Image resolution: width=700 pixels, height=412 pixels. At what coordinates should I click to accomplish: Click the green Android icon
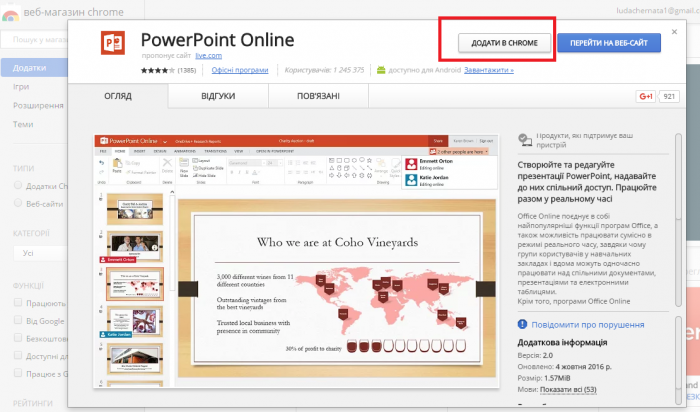pyautogui.click(x=380, y=70)
